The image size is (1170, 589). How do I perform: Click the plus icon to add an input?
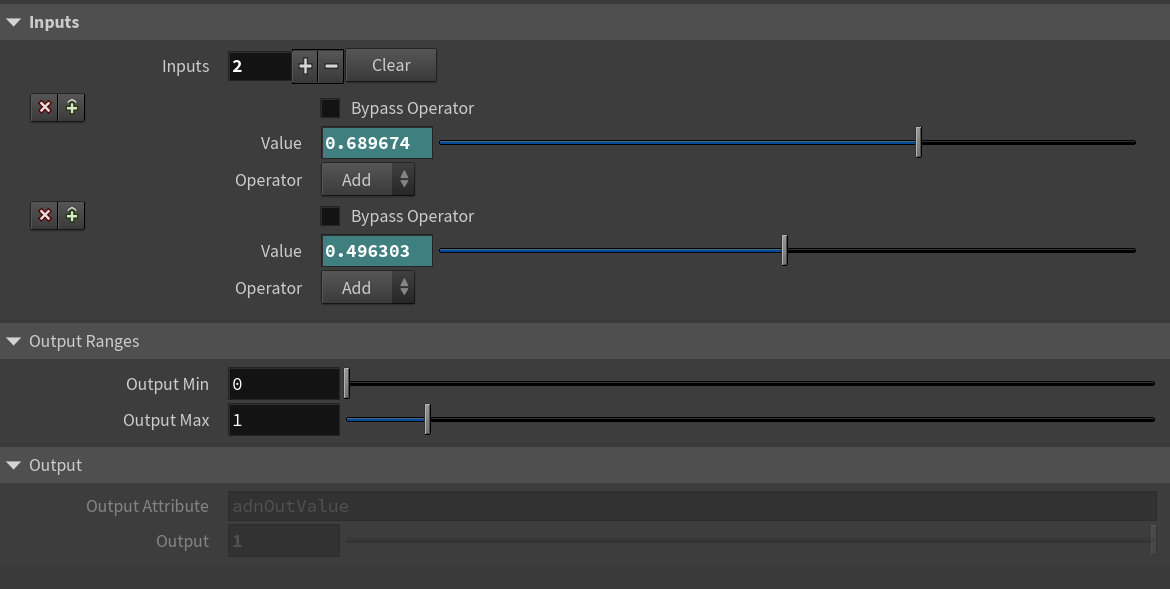tap(306, 66)
